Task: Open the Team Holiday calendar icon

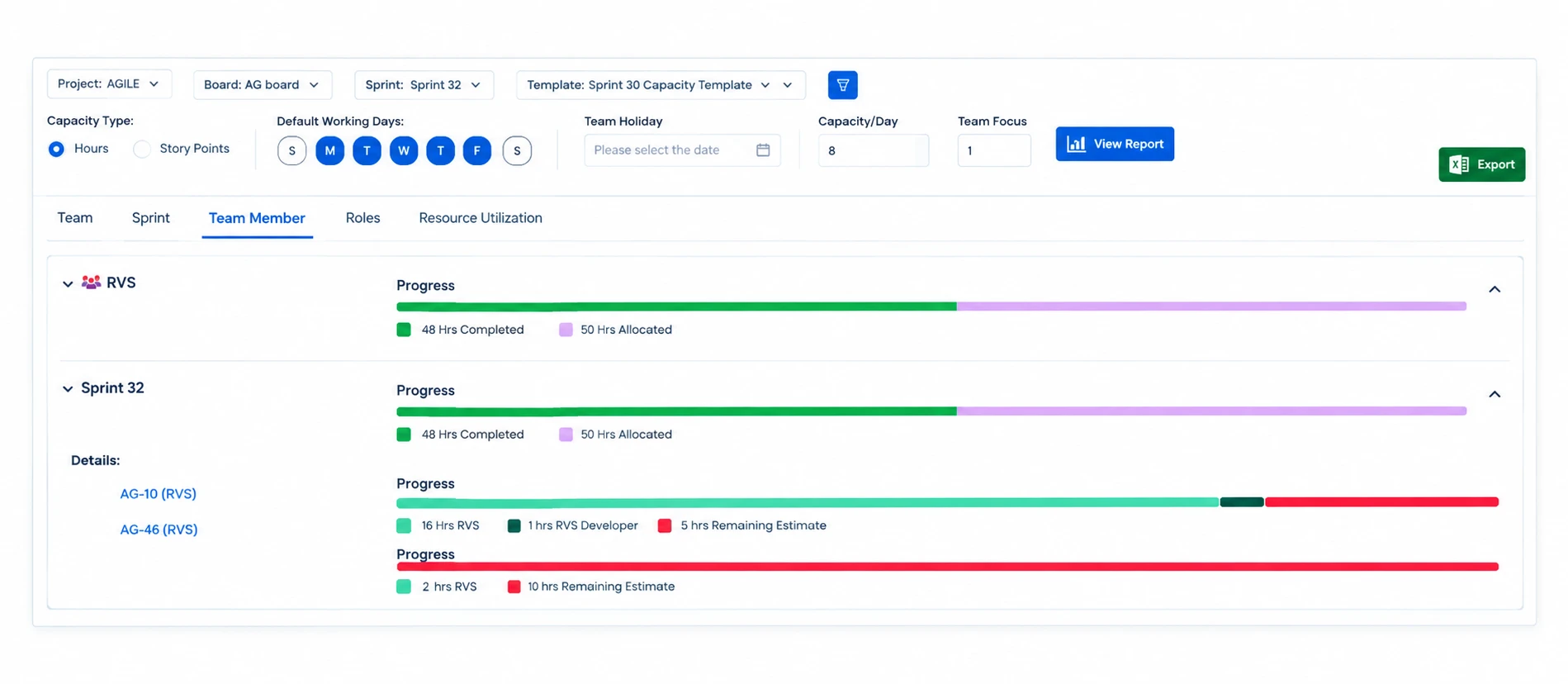Action: (x=763, y=150)
